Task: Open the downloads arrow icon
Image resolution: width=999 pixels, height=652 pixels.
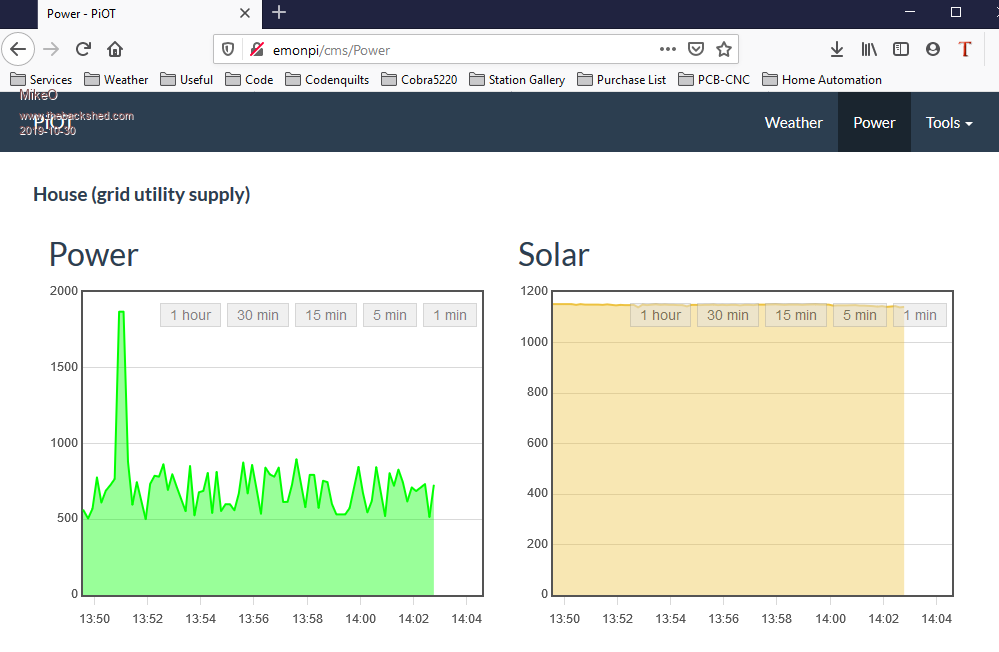Action: [837, 49]
